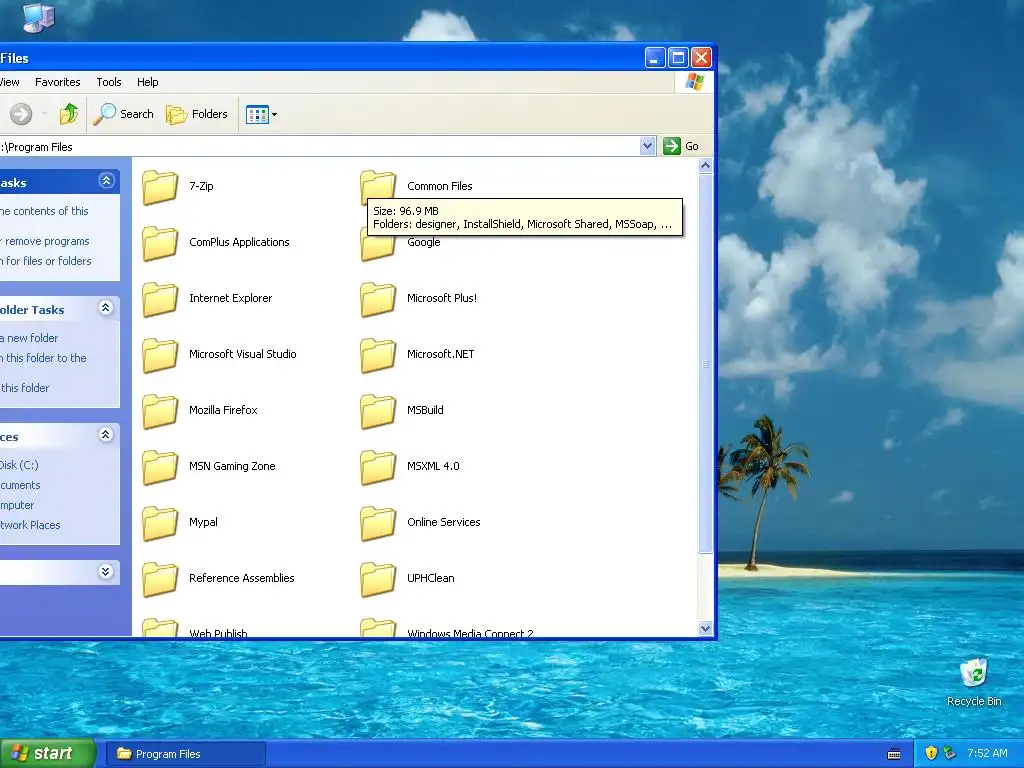
Task: Select the Microsoft Plus! folder icon
Action: coord(378,299)
